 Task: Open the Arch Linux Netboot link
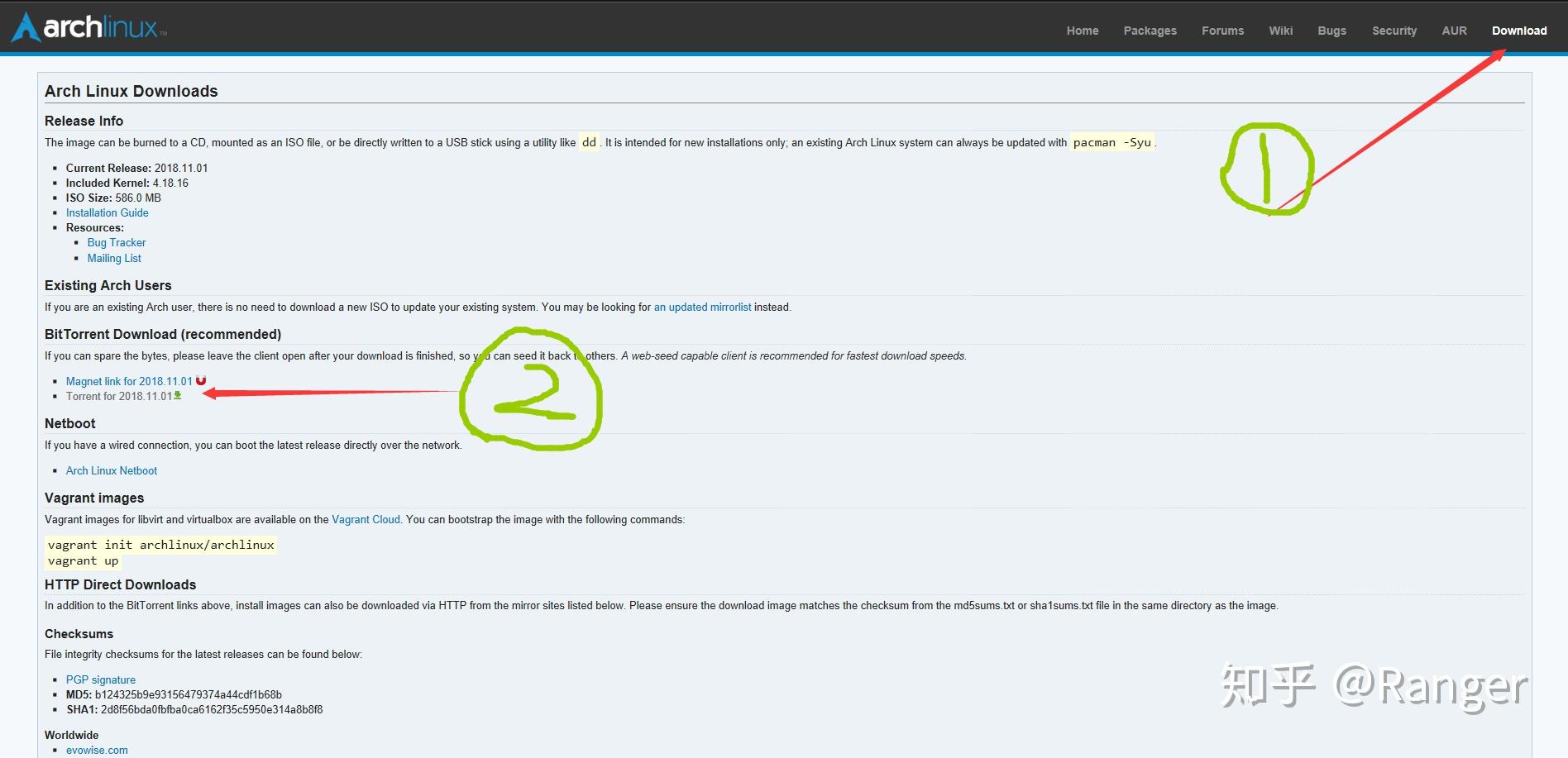click(x=112, y=470)
